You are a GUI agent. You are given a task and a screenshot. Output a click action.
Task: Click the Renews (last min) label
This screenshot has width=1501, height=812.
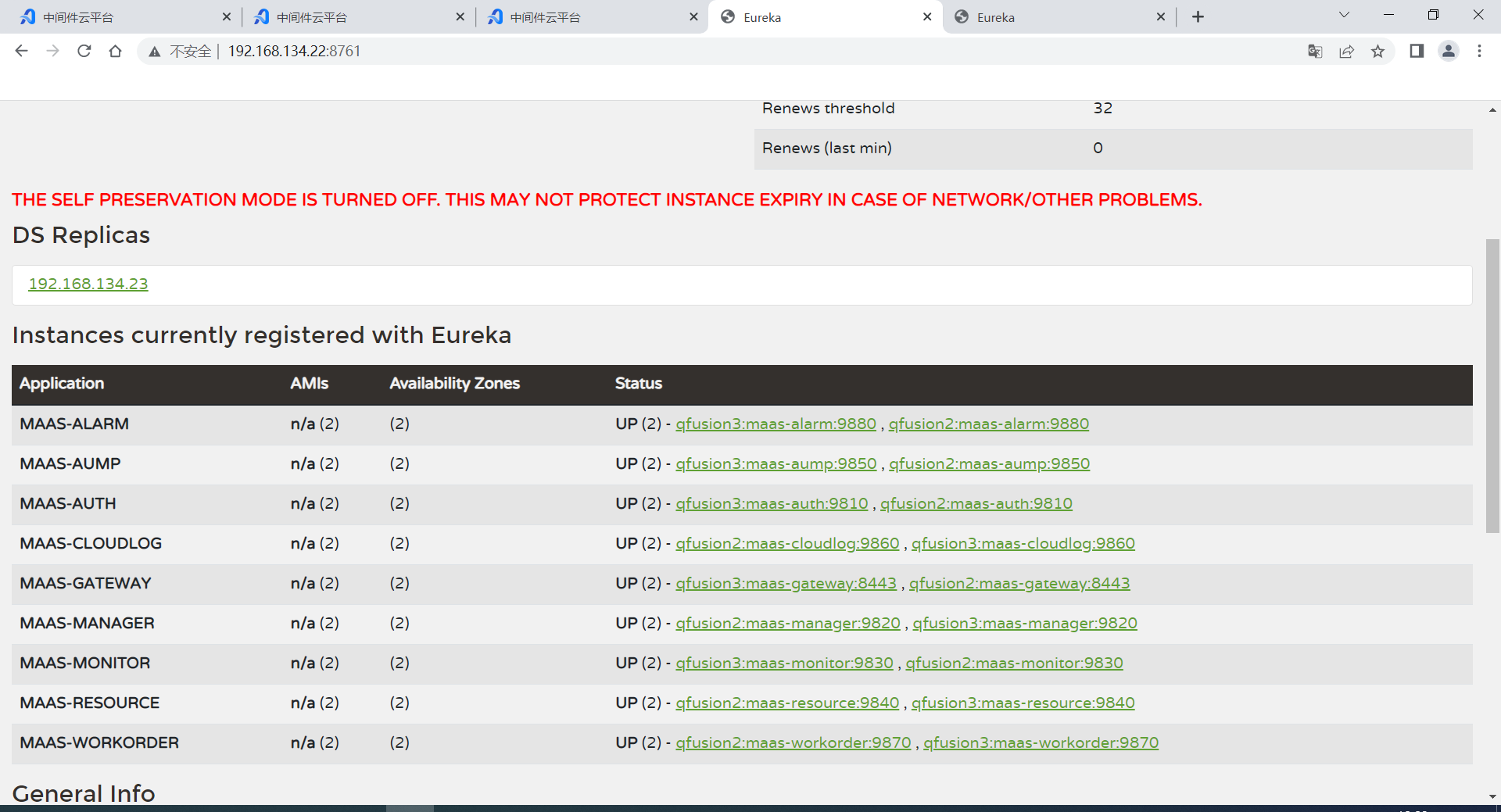tap(827, 148)
